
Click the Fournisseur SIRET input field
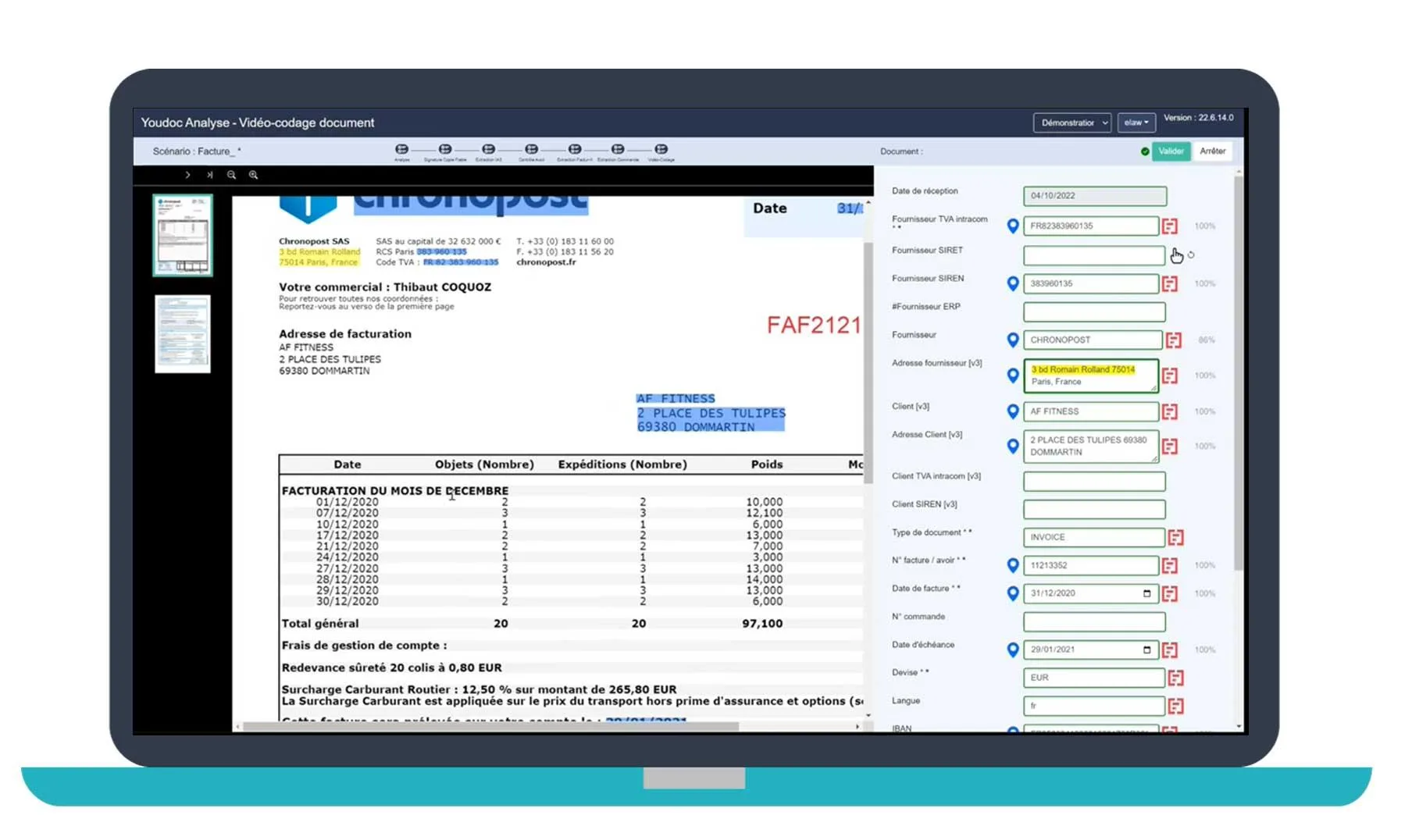click(x=1094, y=255)
